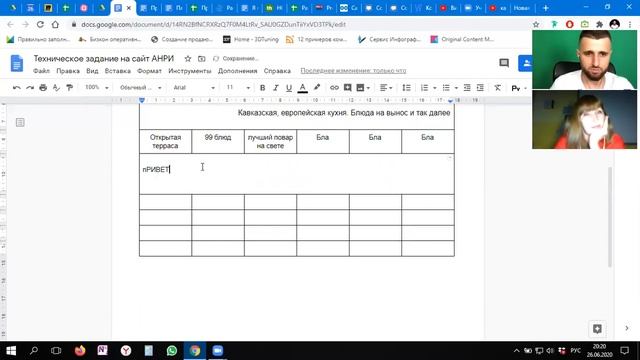The height and width of the screenshot is (360, 640).
Task: Open the Home - 3DTuning bookmark
Action: [x=251, y=39]
